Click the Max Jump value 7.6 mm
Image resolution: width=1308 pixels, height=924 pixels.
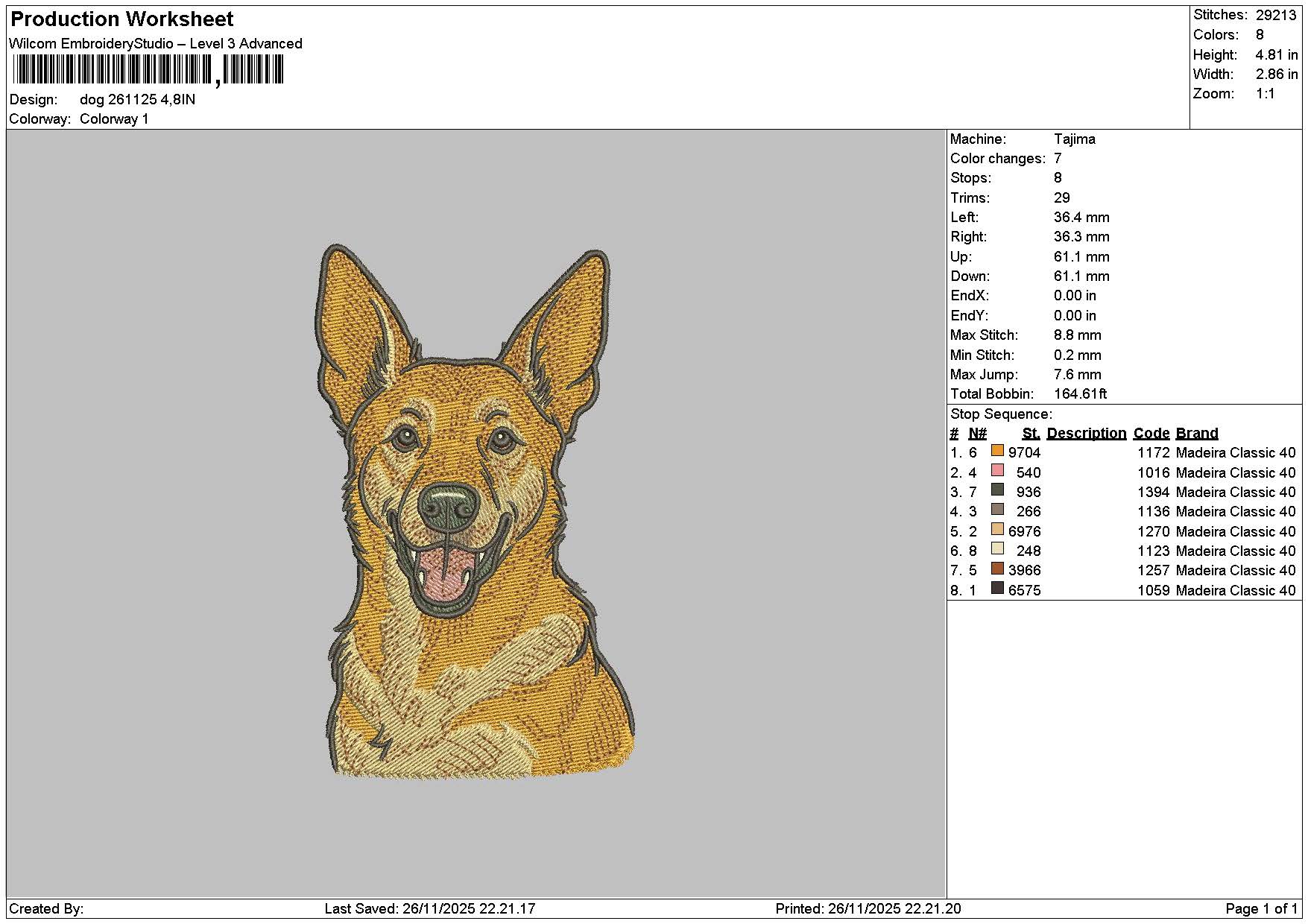tap(1077, 374)
